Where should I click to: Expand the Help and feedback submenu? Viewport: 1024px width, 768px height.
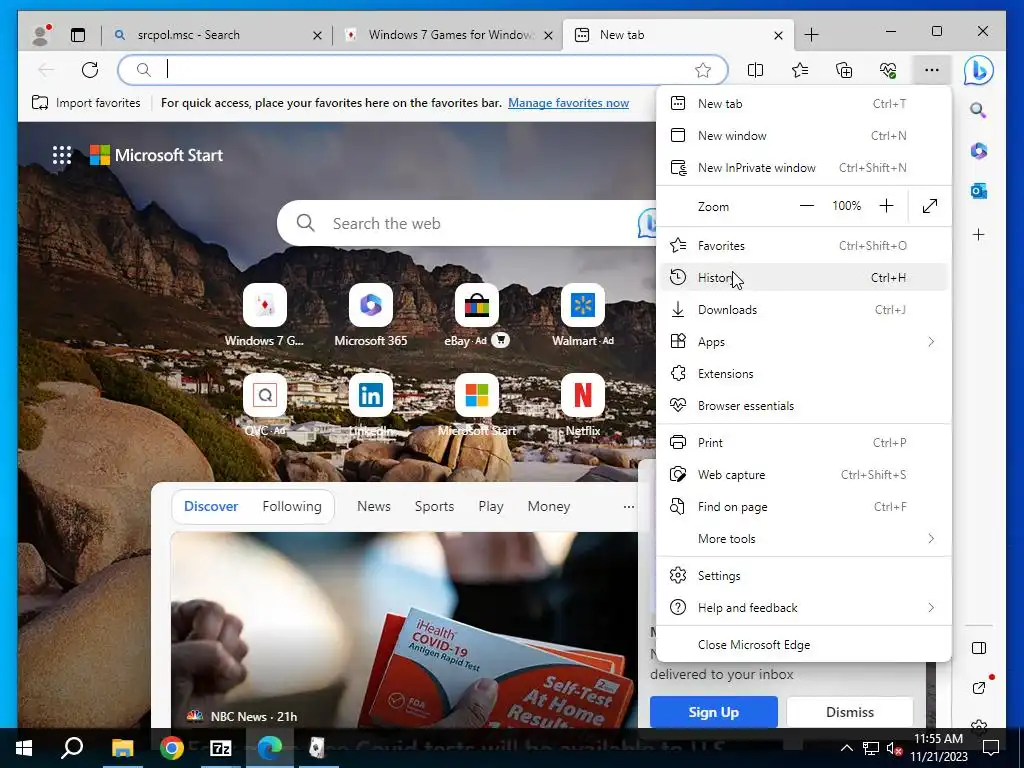(x=804, y=607)
